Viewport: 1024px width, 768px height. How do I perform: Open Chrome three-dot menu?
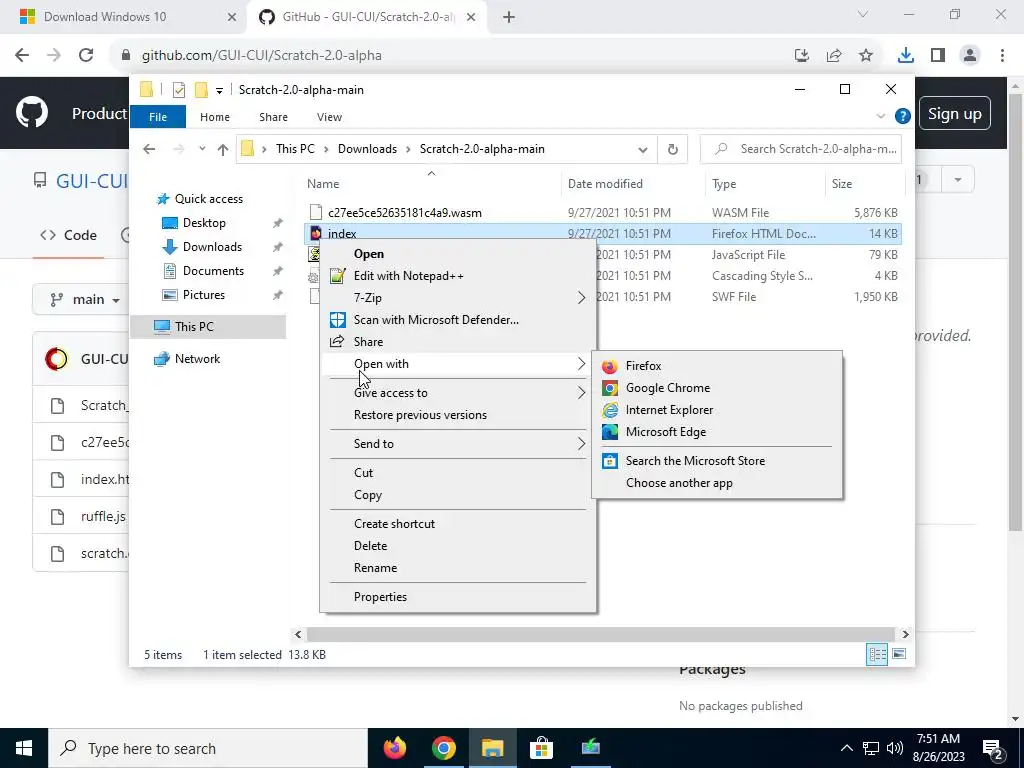pos(1002,56)
